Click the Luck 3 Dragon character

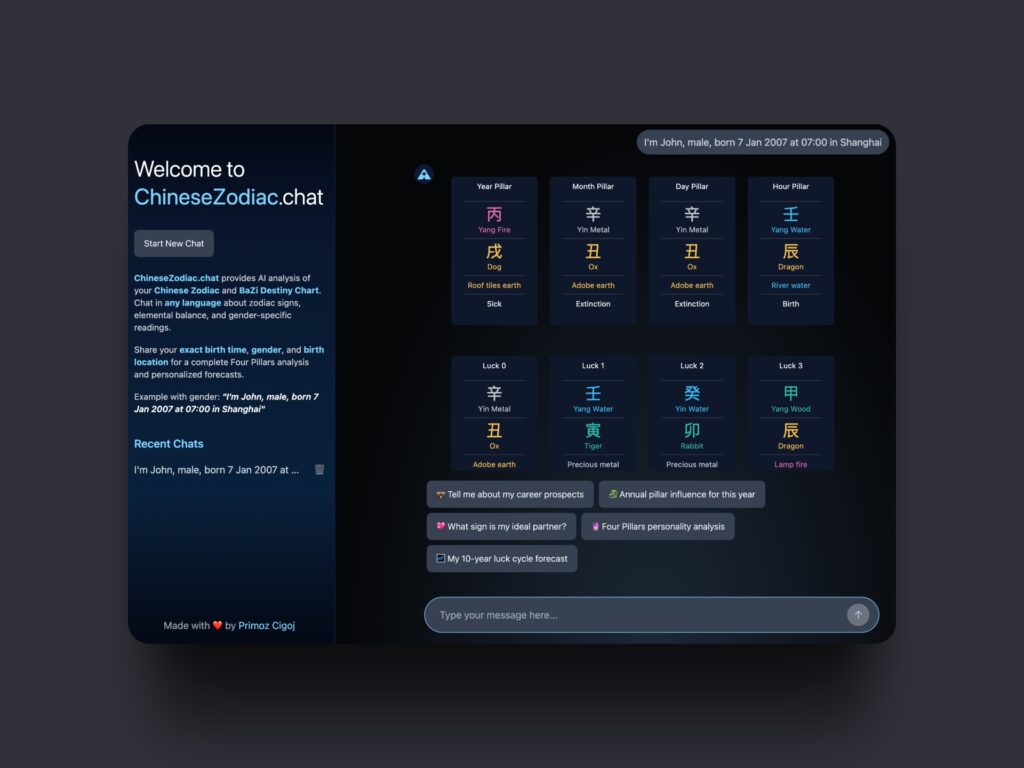coord(791,430)
